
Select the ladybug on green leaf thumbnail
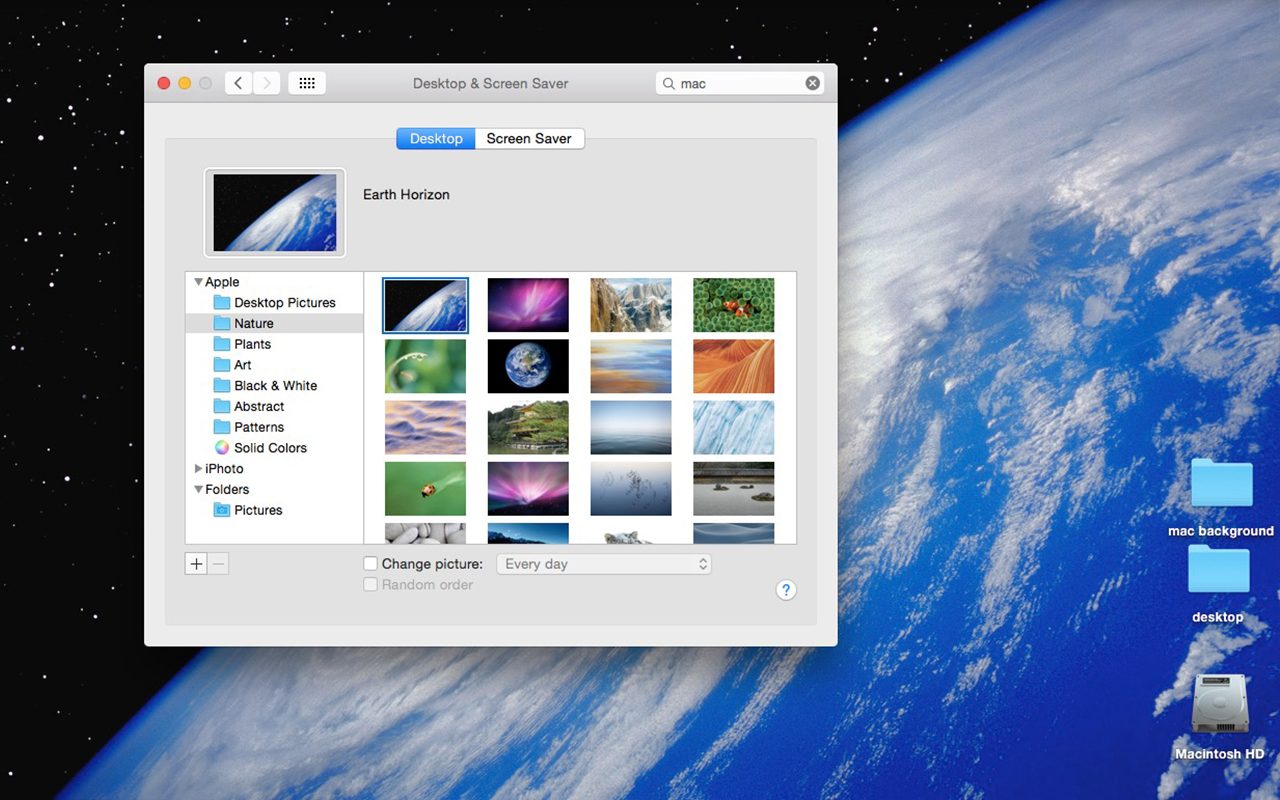tap(425, 488)
